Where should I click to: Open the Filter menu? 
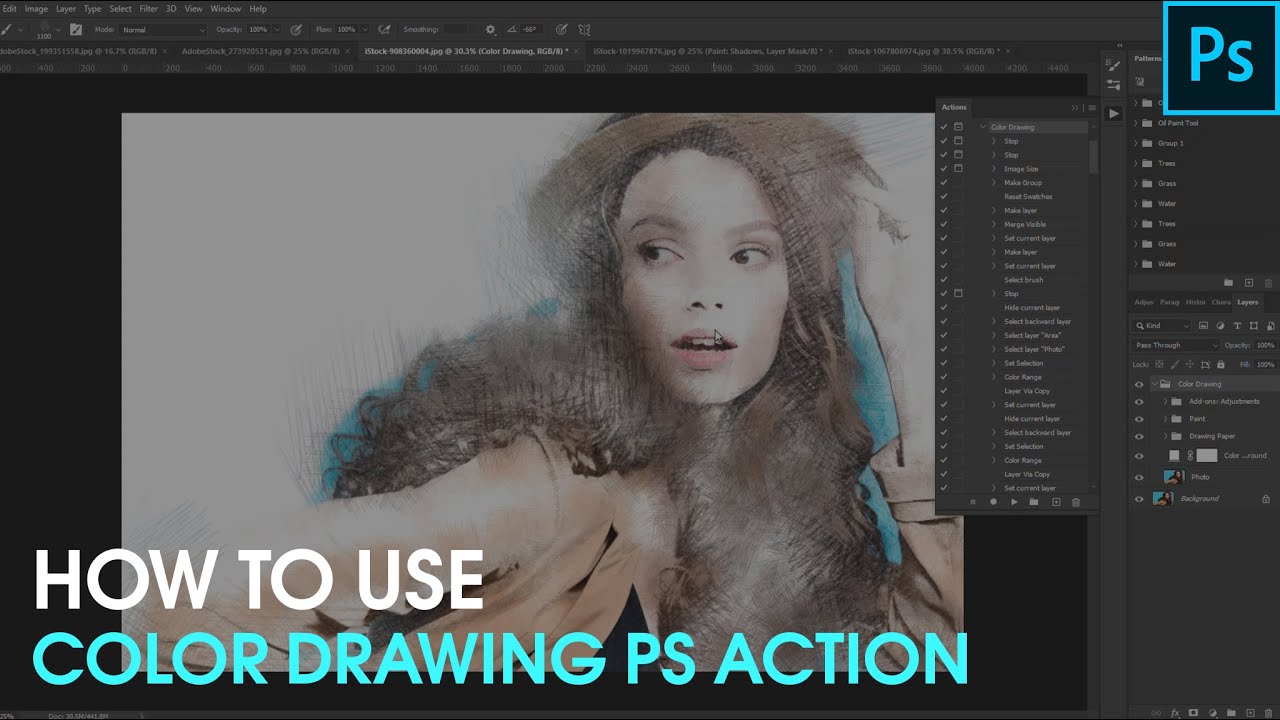148,9
